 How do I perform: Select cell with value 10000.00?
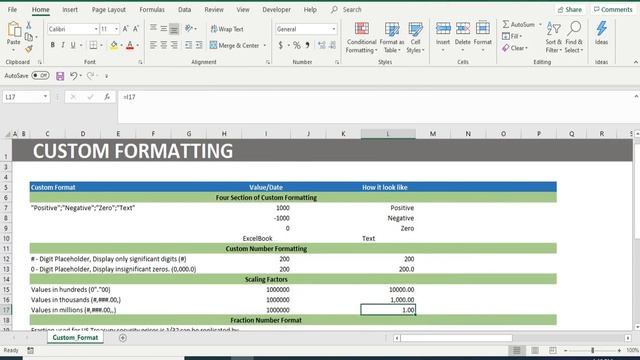[x=388, y=289]
